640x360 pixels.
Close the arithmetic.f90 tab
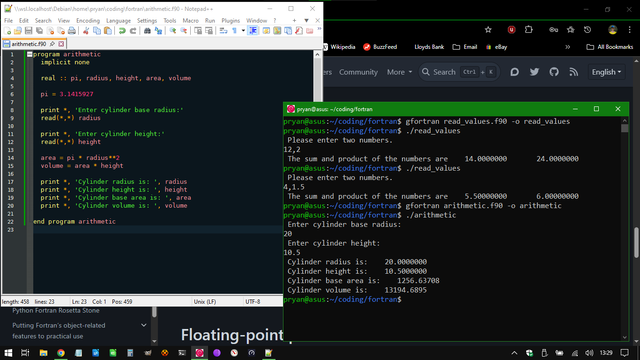click(61, 44)
